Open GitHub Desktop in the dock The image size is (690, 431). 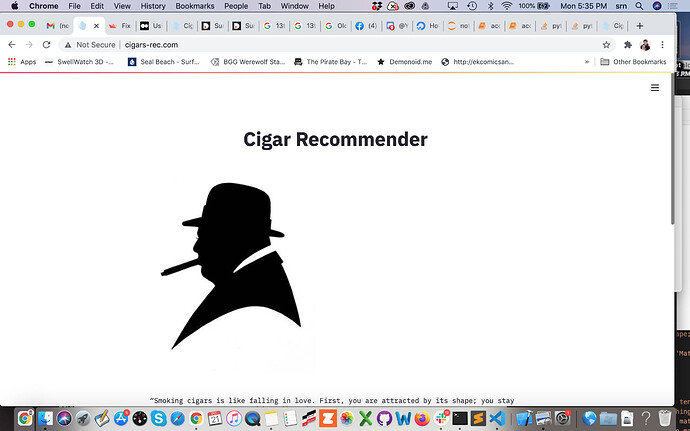[384, 418]
